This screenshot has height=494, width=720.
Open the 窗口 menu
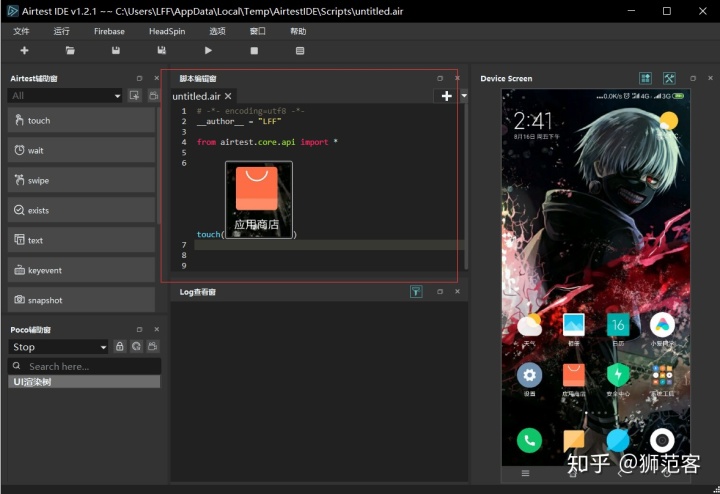(x=258, y=31)
